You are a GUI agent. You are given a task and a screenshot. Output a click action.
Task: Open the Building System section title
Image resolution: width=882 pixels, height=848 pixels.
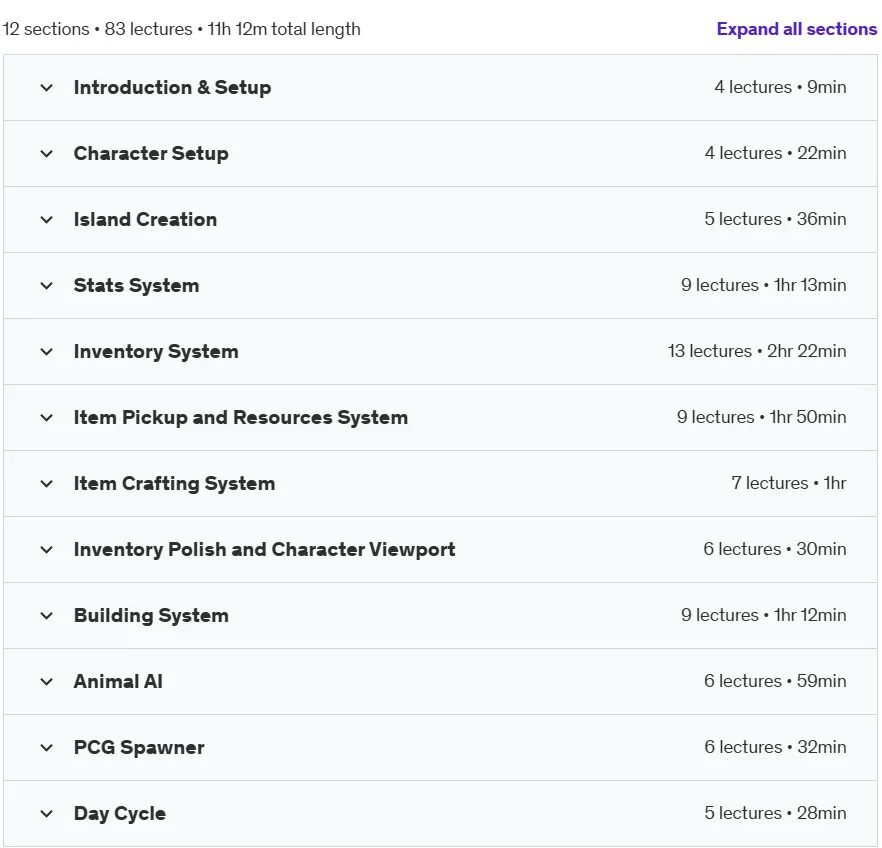tap(151, 616)
